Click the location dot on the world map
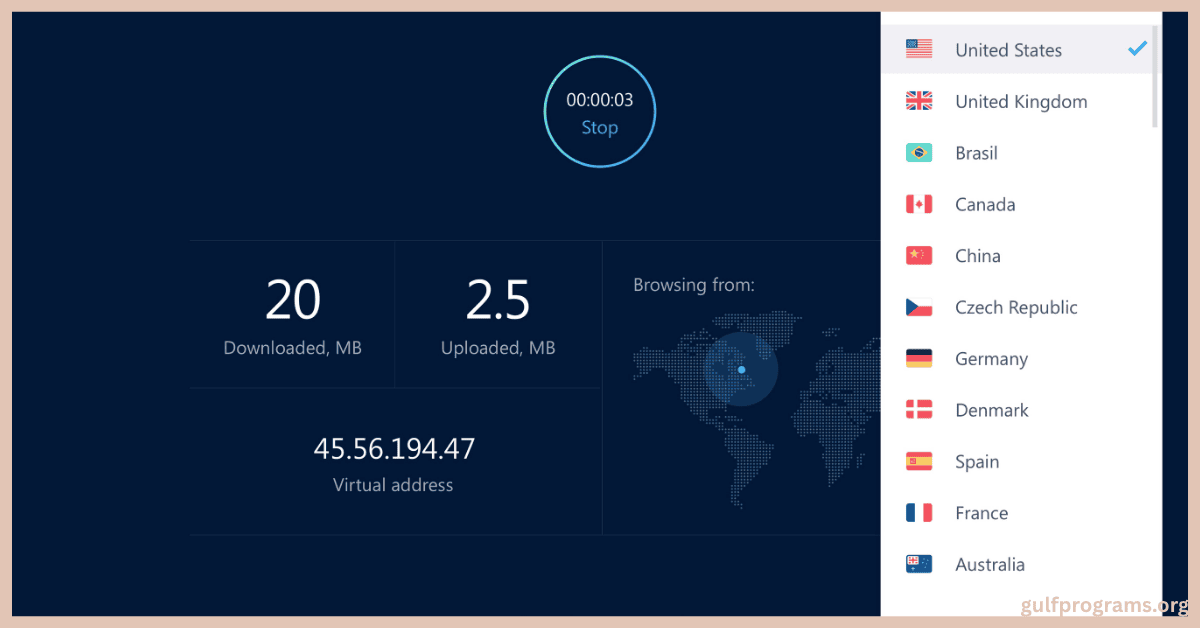Screen dimensions: 1200x628 (x=742, y=369)
